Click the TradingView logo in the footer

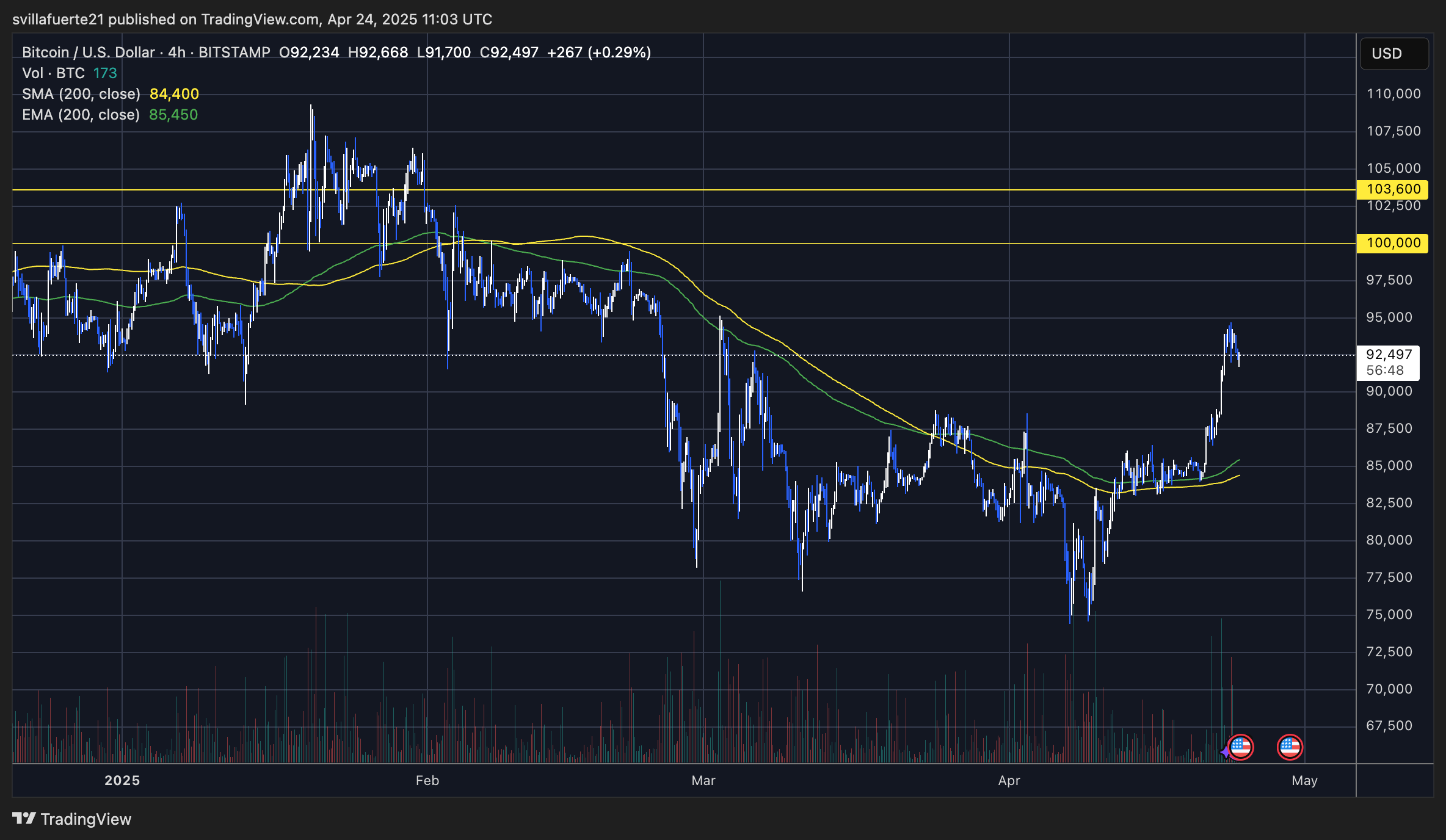(x=72, y=819)
